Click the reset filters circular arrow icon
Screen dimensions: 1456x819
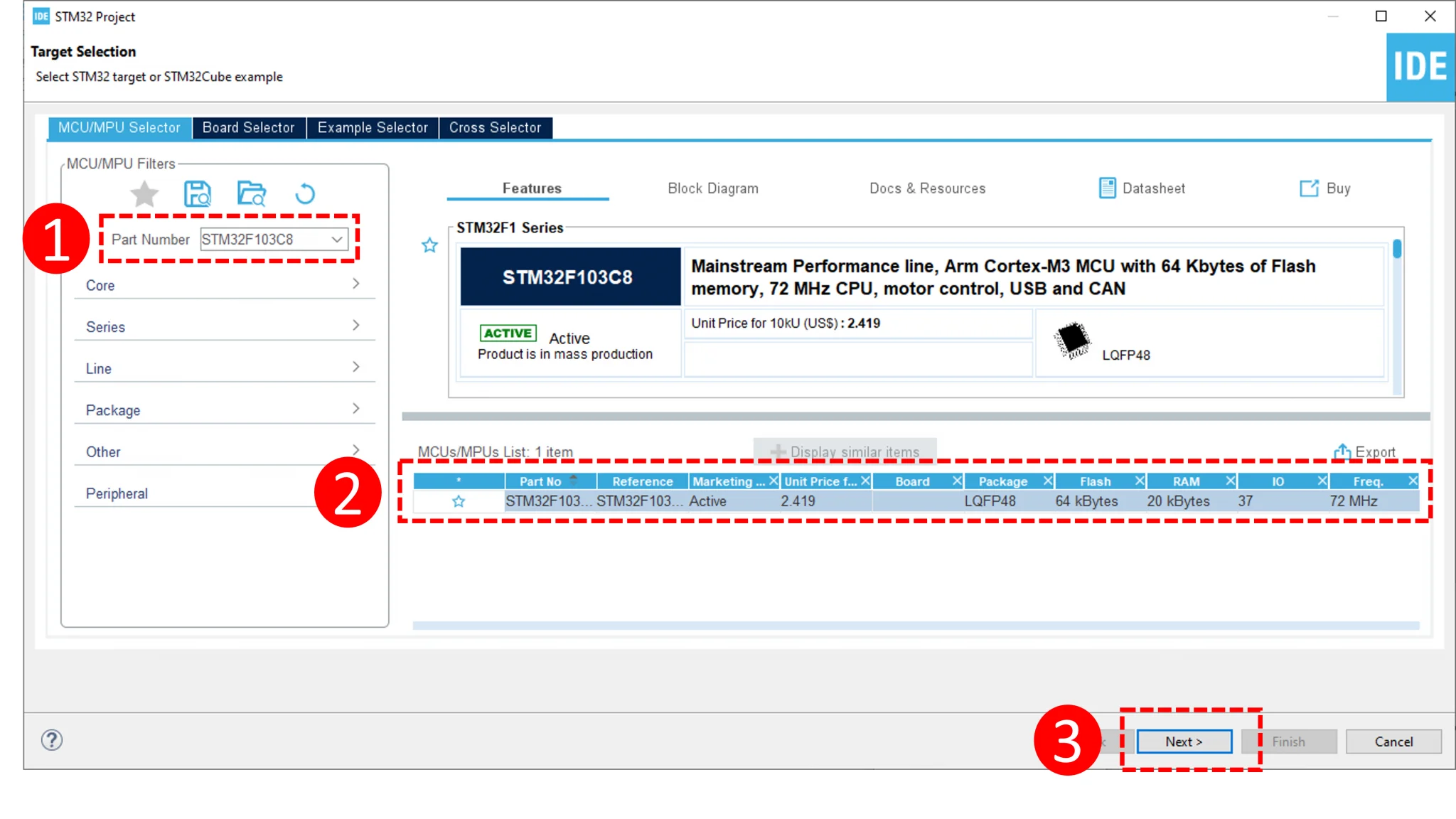305,193
